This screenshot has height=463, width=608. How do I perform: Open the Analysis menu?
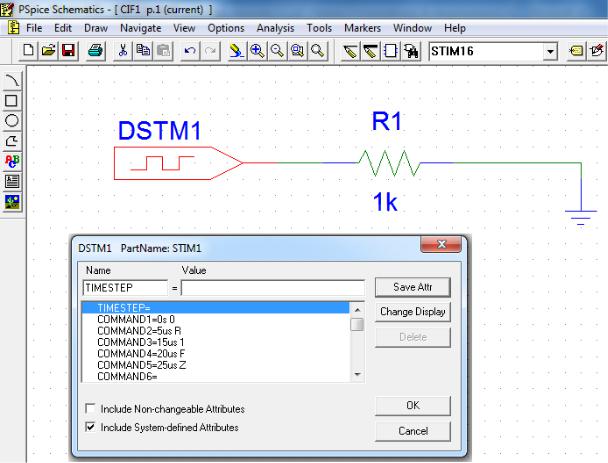pyautogui.click(x=275, y=28)
